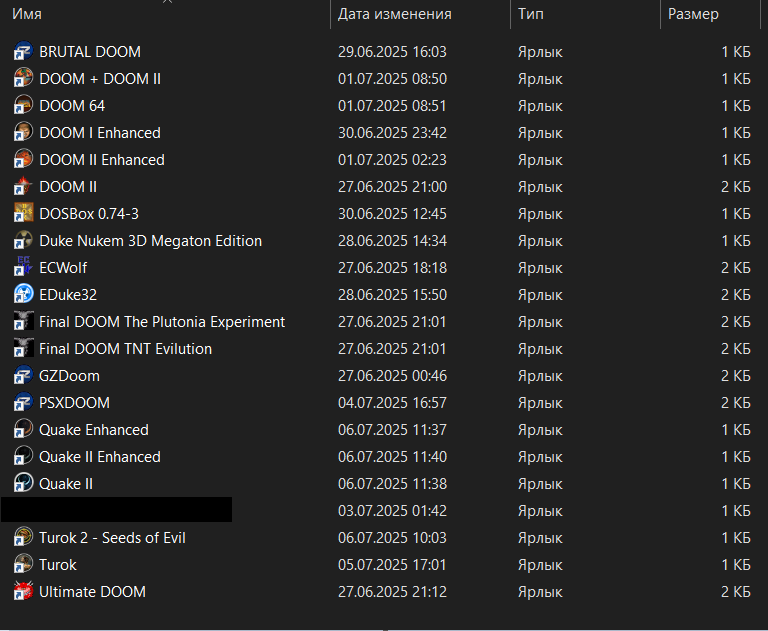Select the ECWolf file name
The height and width of the screenshot is (631, 768).
[63, 267]
